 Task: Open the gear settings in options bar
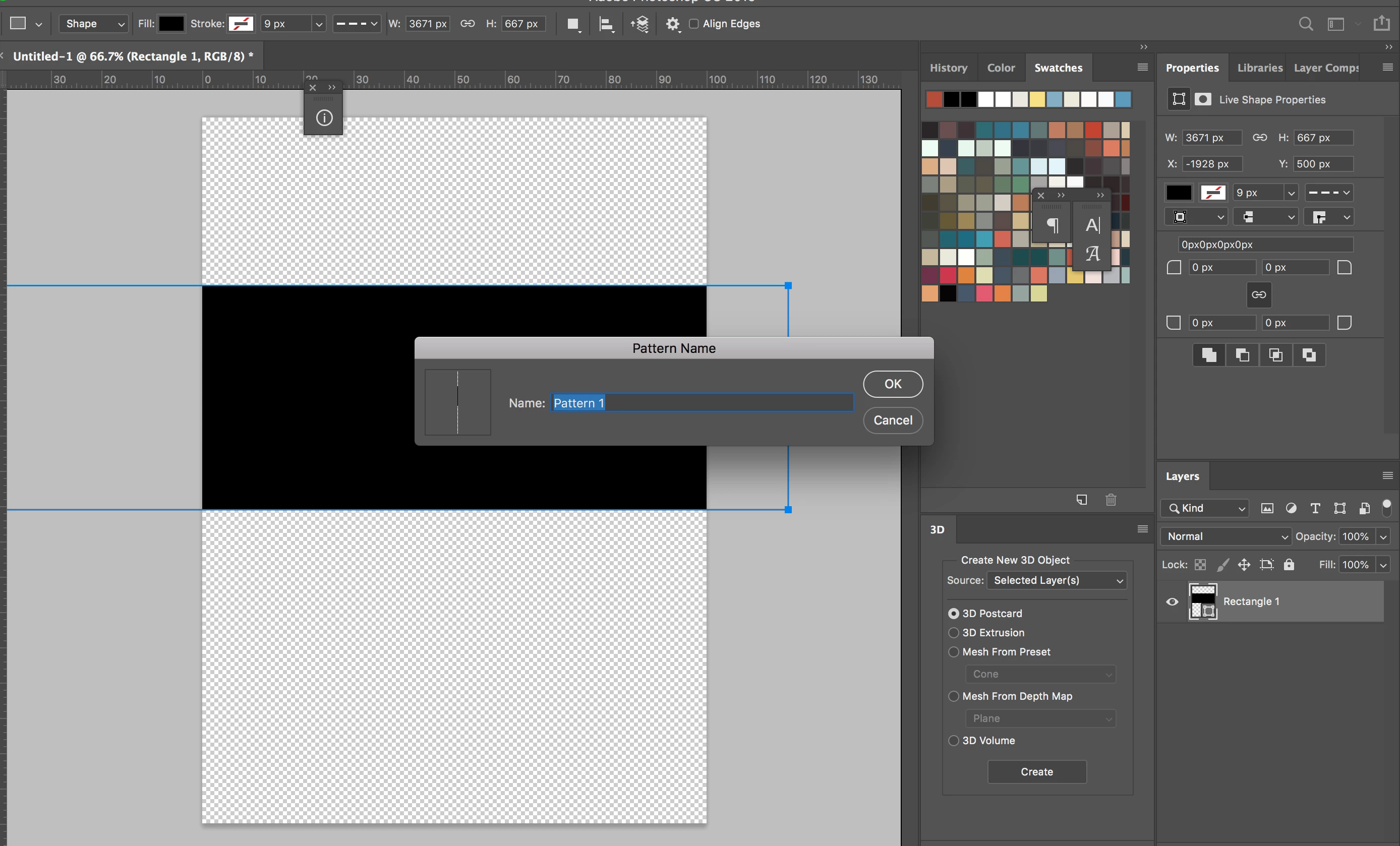(x=673, y=24)
